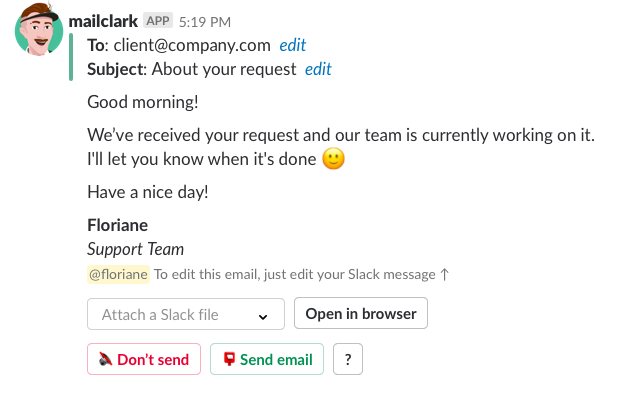
Task: Expand the Attach a Slack file dropdown
Action: point(186,314)
